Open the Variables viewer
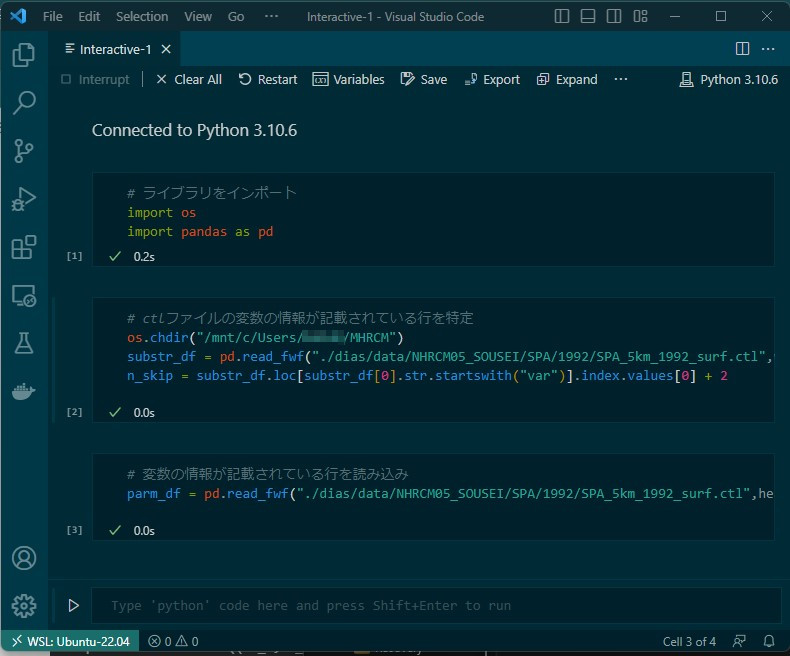 pyautogui.click(x=348, y=80)
